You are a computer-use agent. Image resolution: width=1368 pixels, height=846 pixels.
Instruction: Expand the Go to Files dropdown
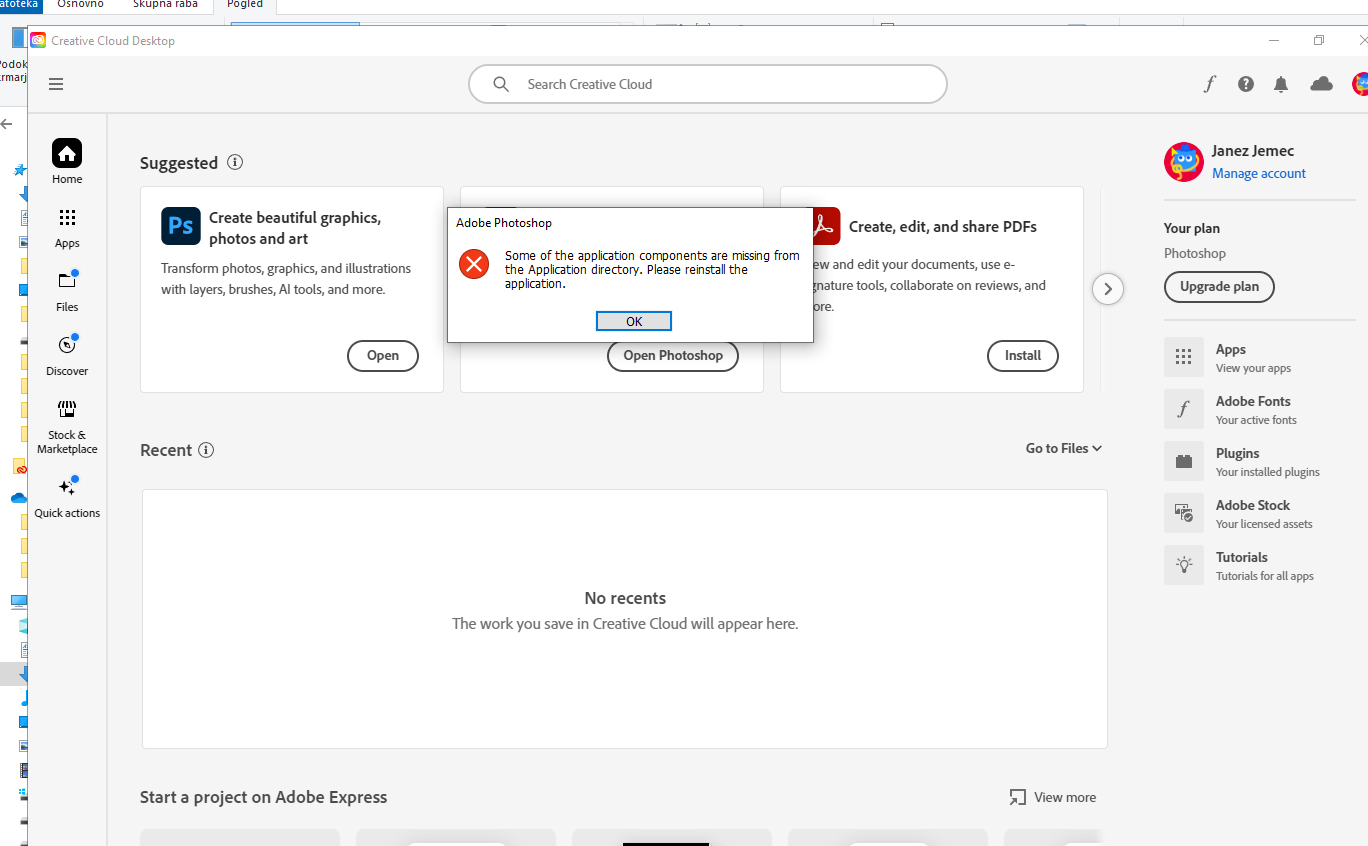point(1063,448)
